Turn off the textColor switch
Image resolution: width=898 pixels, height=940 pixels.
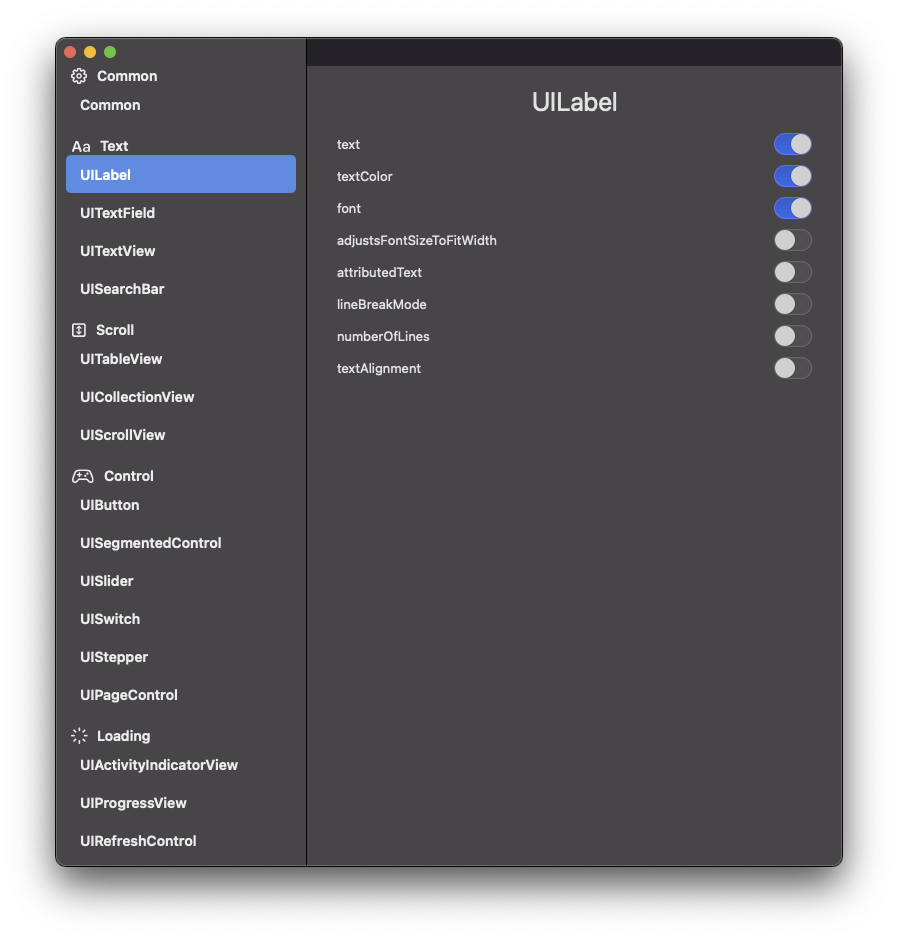click(x=792, y=176)
